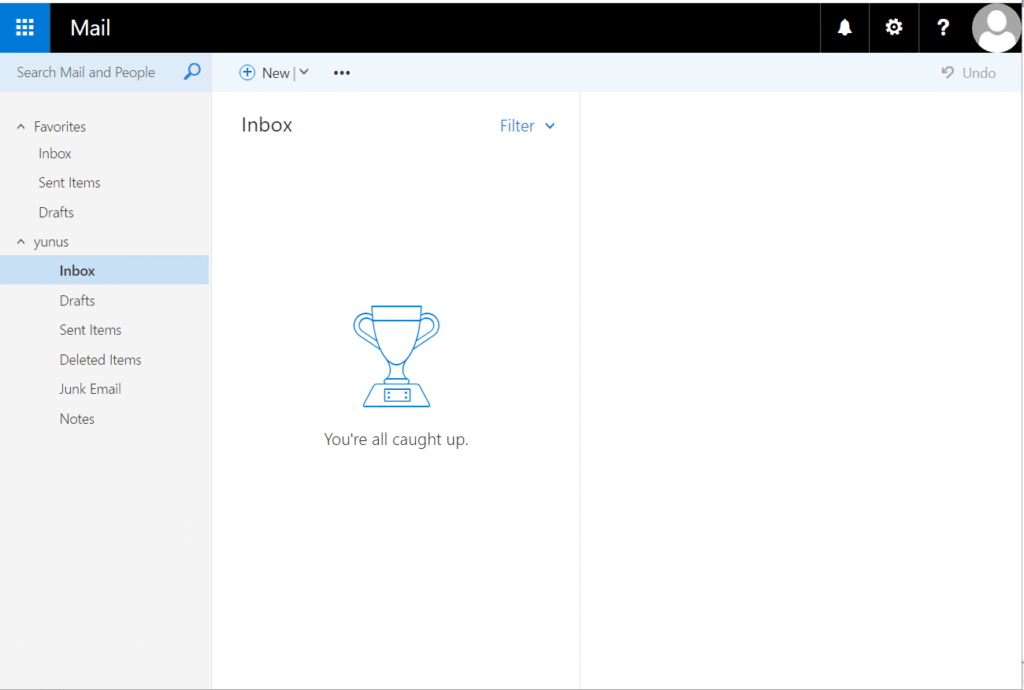Open the user profile avatar

point(996,27)
